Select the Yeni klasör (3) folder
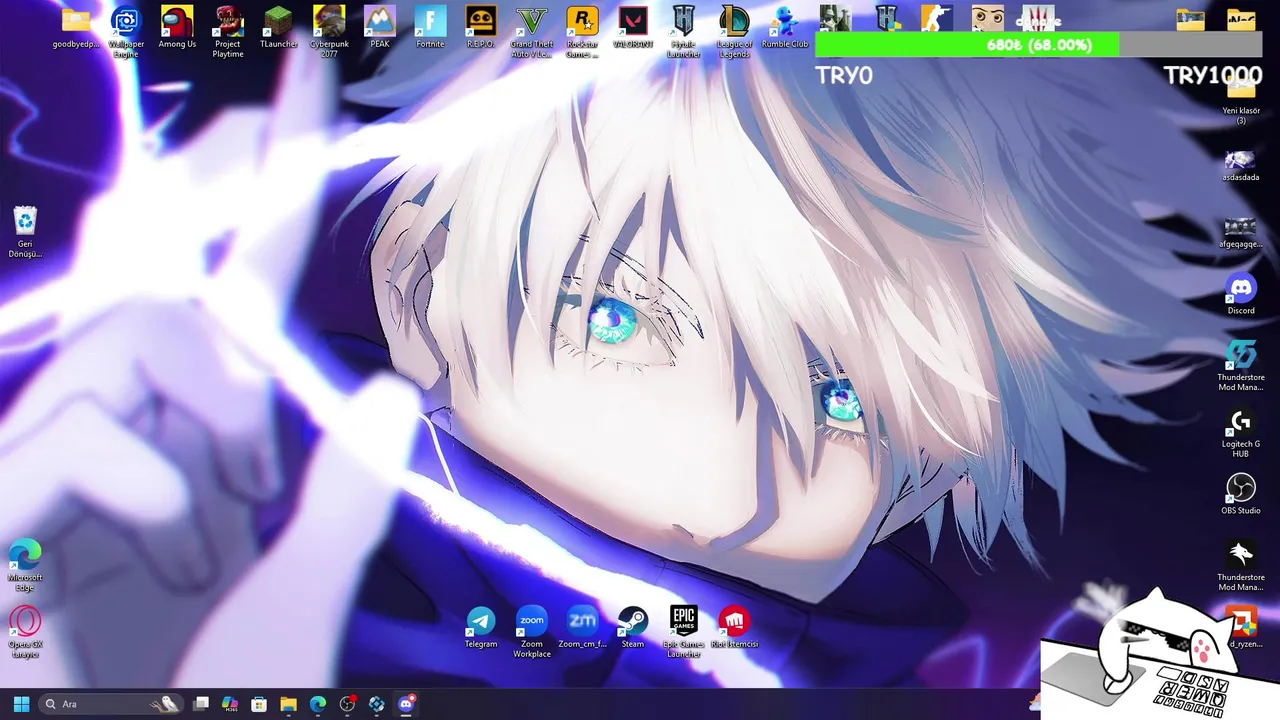The image size is (1280, 720). 1241,90
